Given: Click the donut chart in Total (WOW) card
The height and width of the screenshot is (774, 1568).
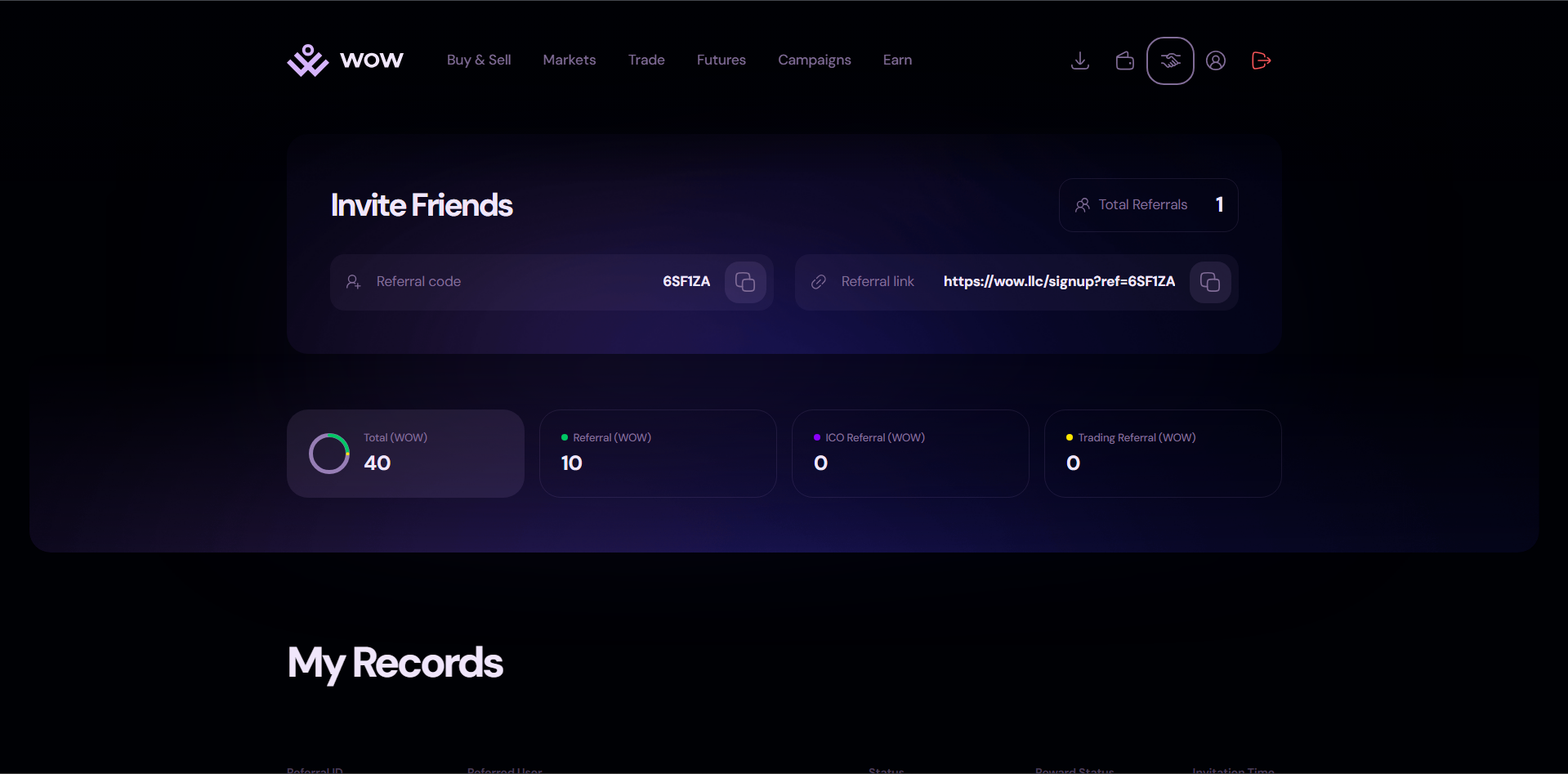Looking at the screenshot, I should 328,453.
